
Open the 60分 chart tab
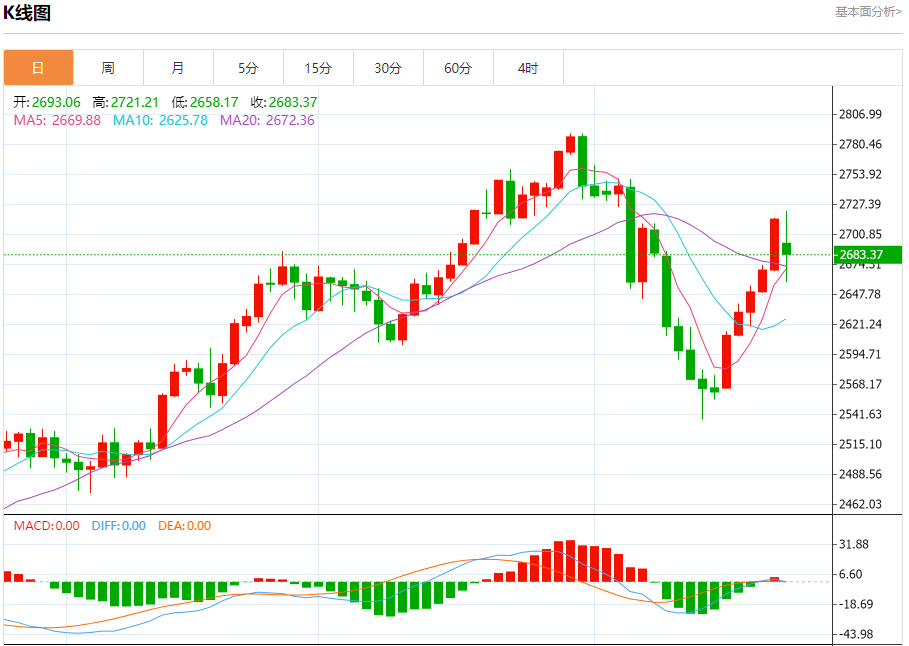pyautogui.click(x=458, y=68)
